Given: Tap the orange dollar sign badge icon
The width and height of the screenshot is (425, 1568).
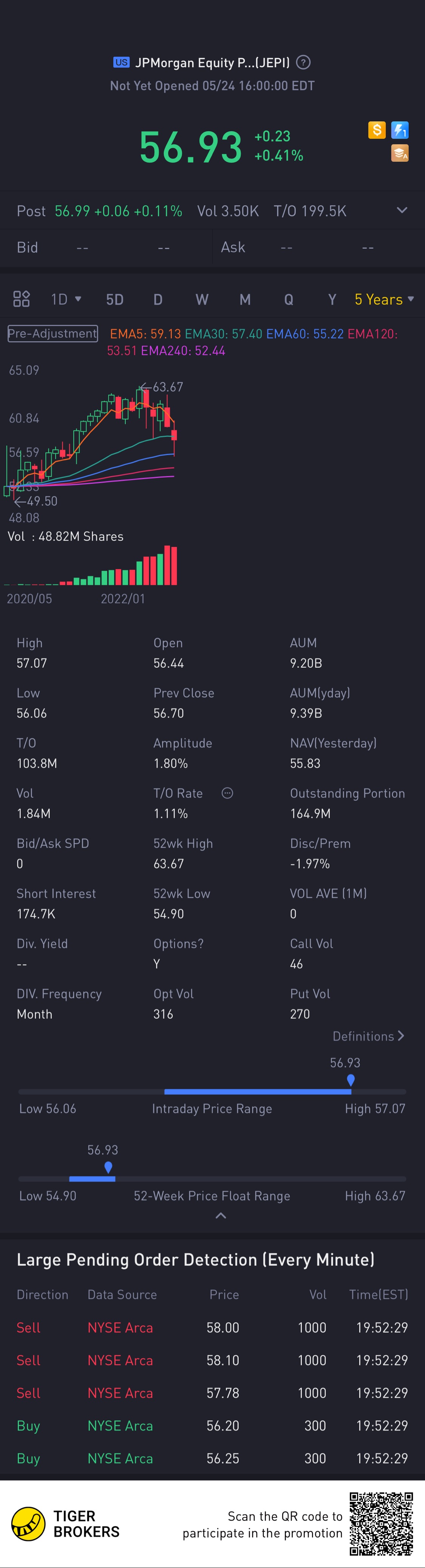Looking at the screenshot, I should (377, 130).
